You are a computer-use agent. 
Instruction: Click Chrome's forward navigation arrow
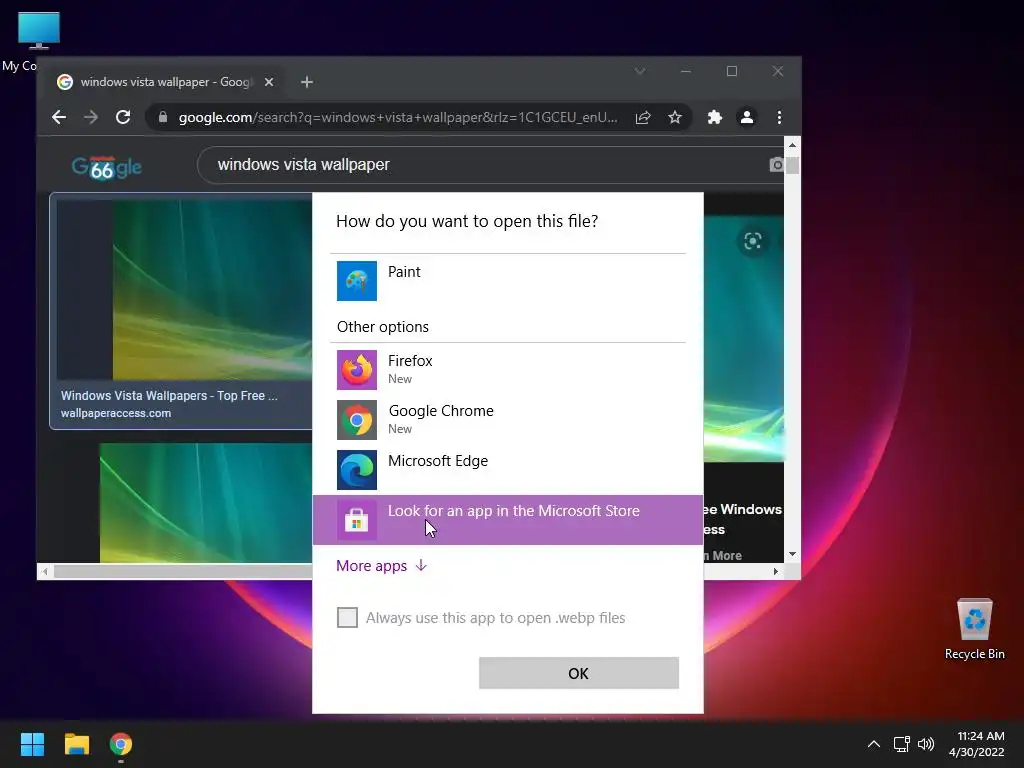pyautogui.click(x=91, y=117)
